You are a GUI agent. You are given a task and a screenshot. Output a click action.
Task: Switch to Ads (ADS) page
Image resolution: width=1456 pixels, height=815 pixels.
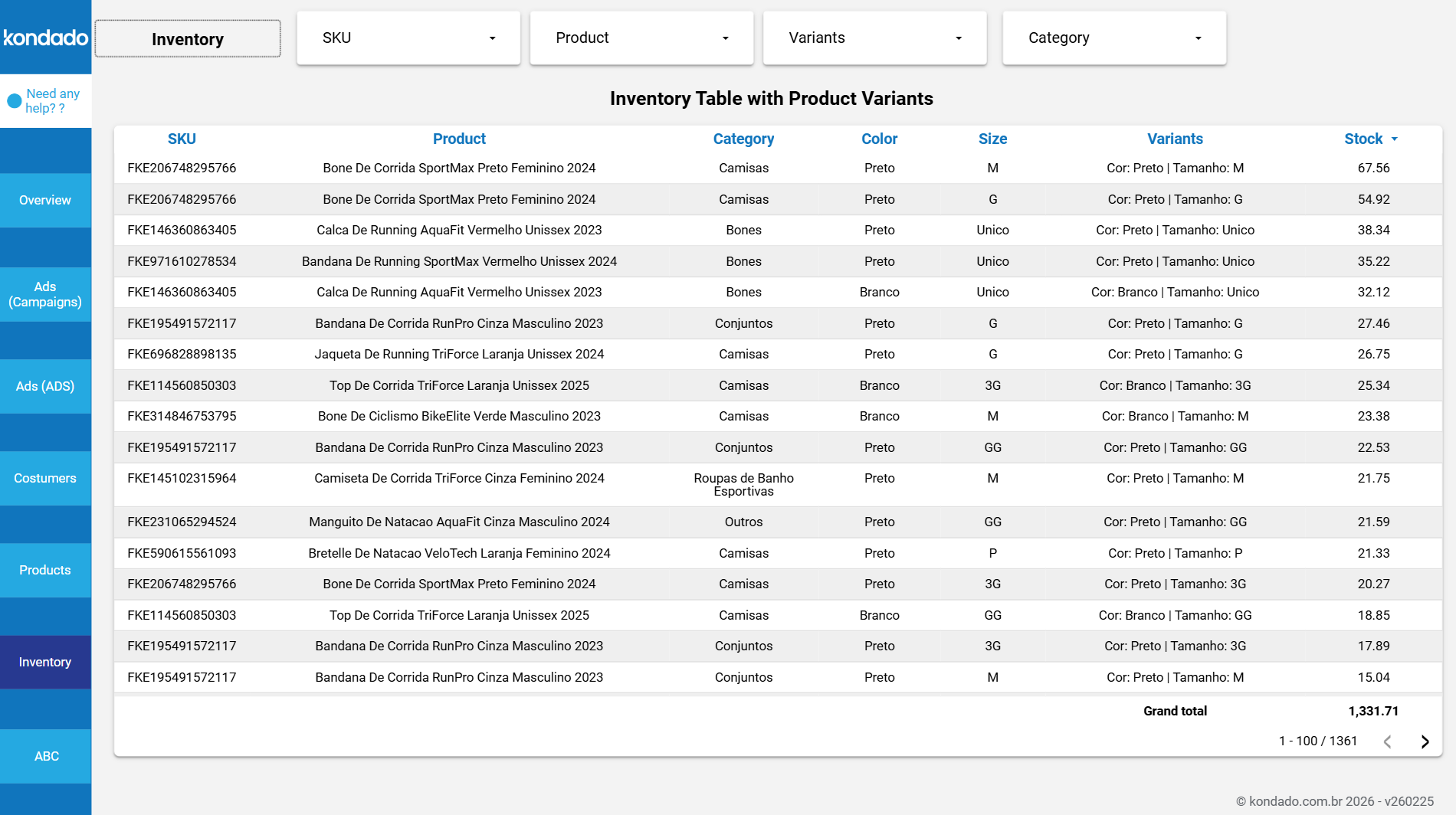click(45, 386)
